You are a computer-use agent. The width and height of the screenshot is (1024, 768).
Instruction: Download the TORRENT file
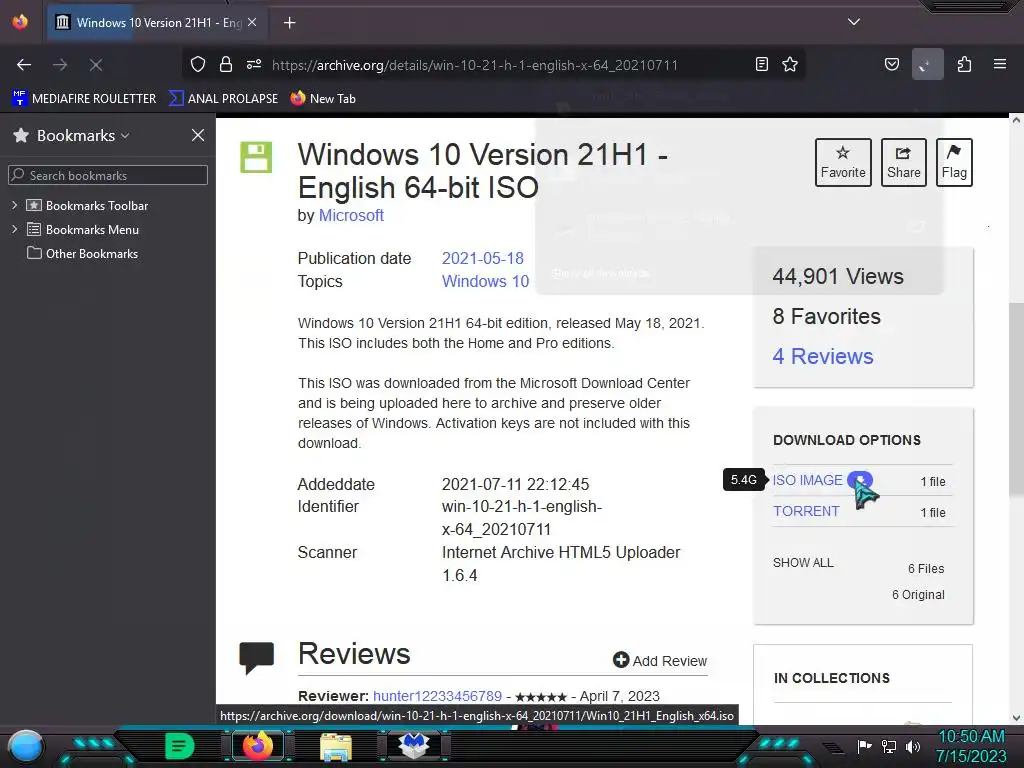pos(807,511)
